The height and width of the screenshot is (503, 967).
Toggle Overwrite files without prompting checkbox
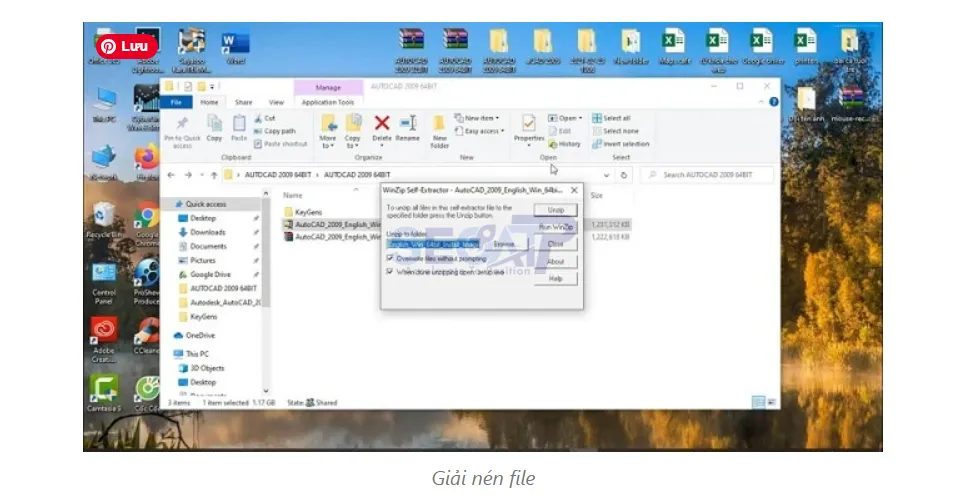coord(390,257)
